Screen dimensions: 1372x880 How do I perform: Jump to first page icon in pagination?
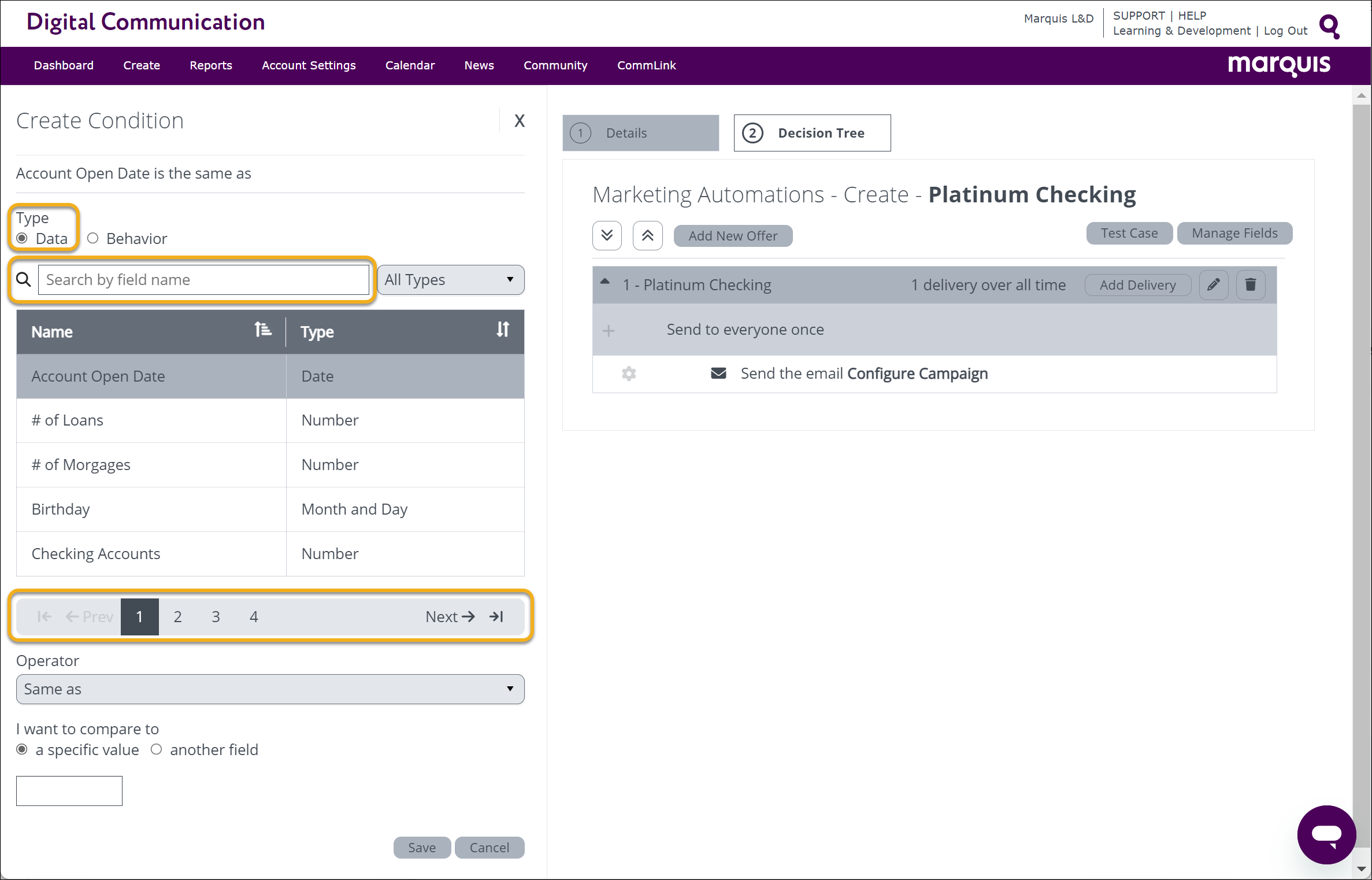coord(44,616)
